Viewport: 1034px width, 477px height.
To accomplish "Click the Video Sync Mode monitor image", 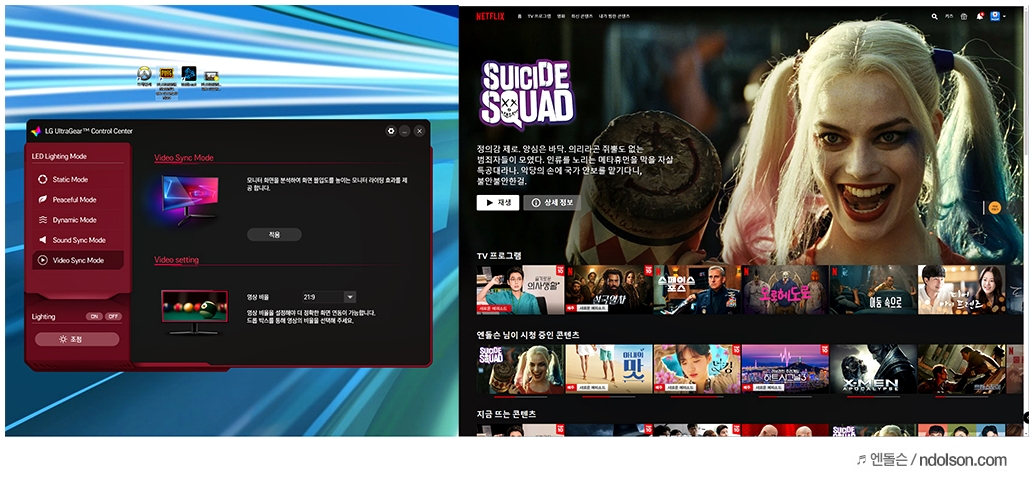I will pos(191,200).
